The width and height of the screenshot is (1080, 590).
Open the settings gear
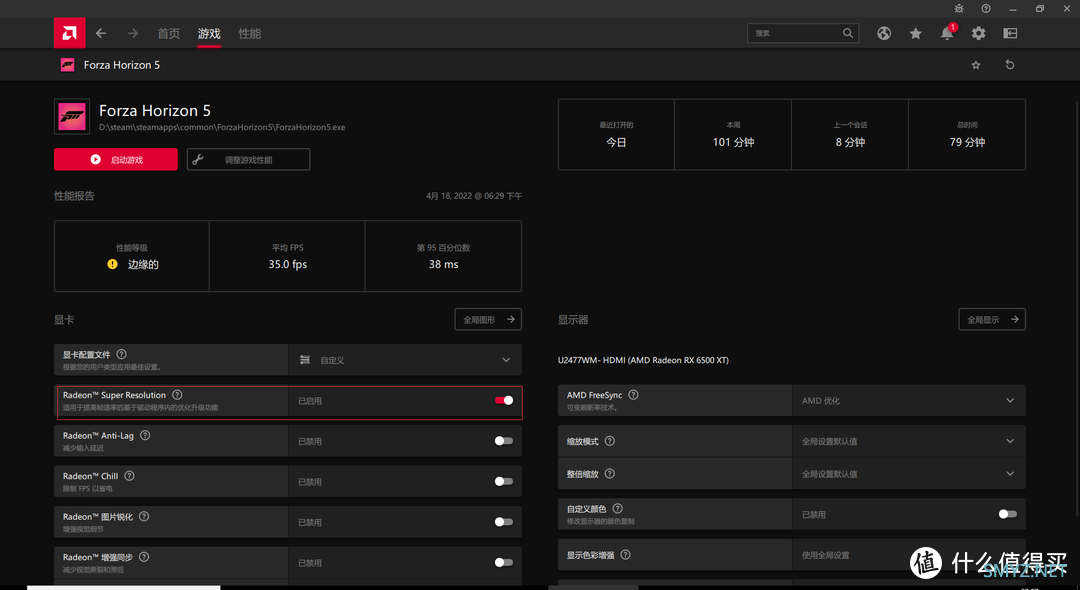979,33
